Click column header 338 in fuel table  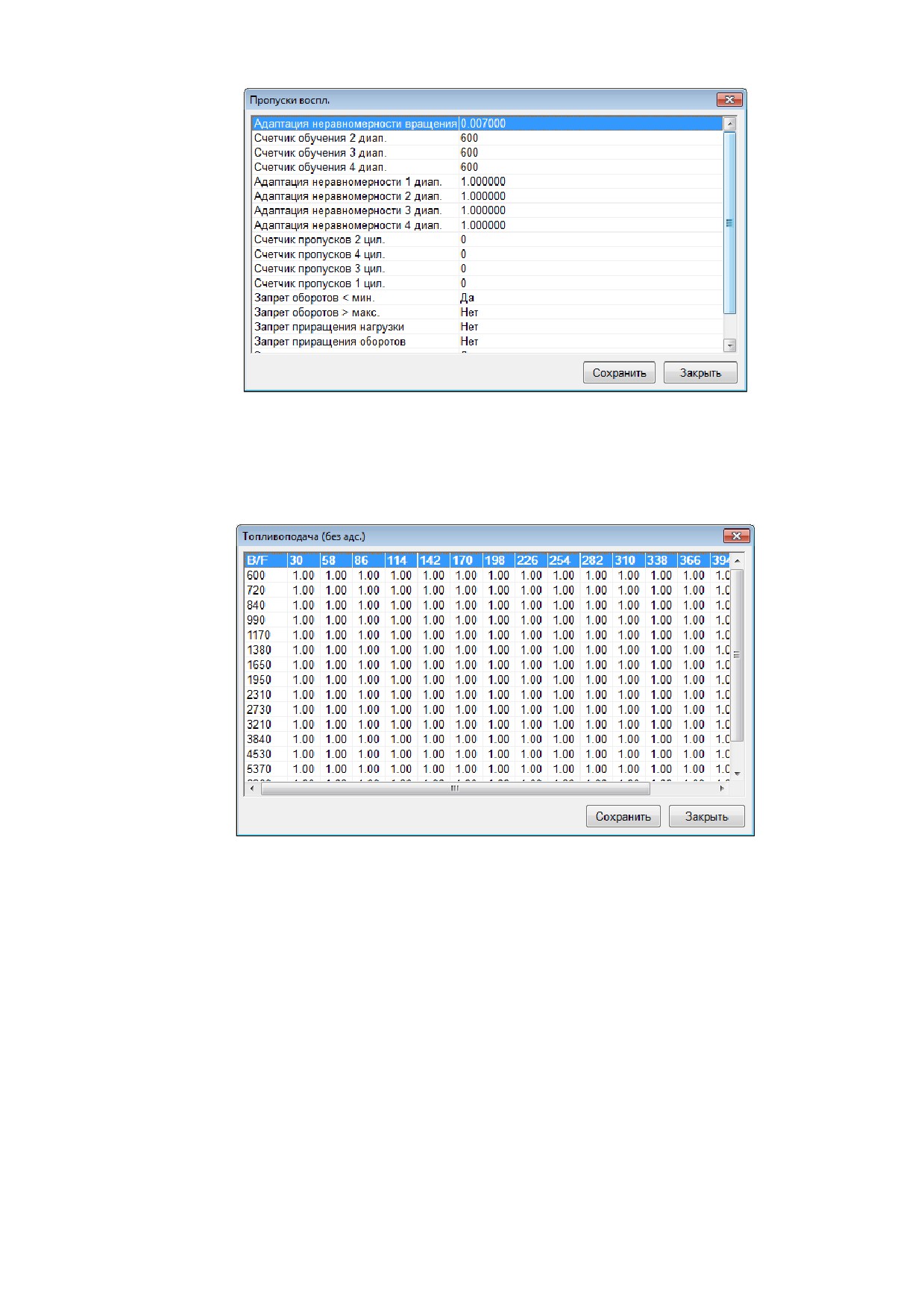(x=661, y=560)
